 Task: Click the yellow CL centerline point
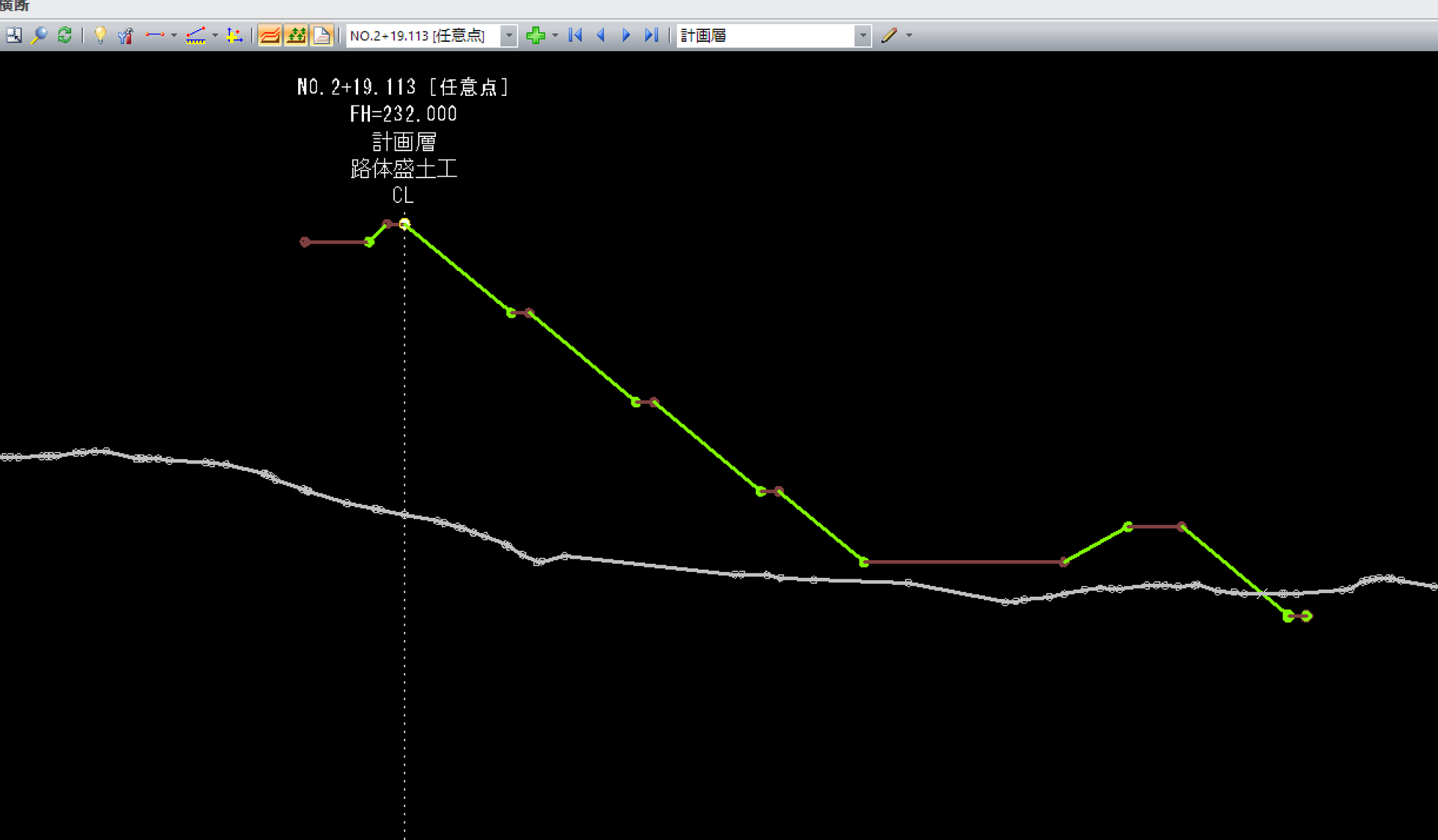[x=404, y=223]
